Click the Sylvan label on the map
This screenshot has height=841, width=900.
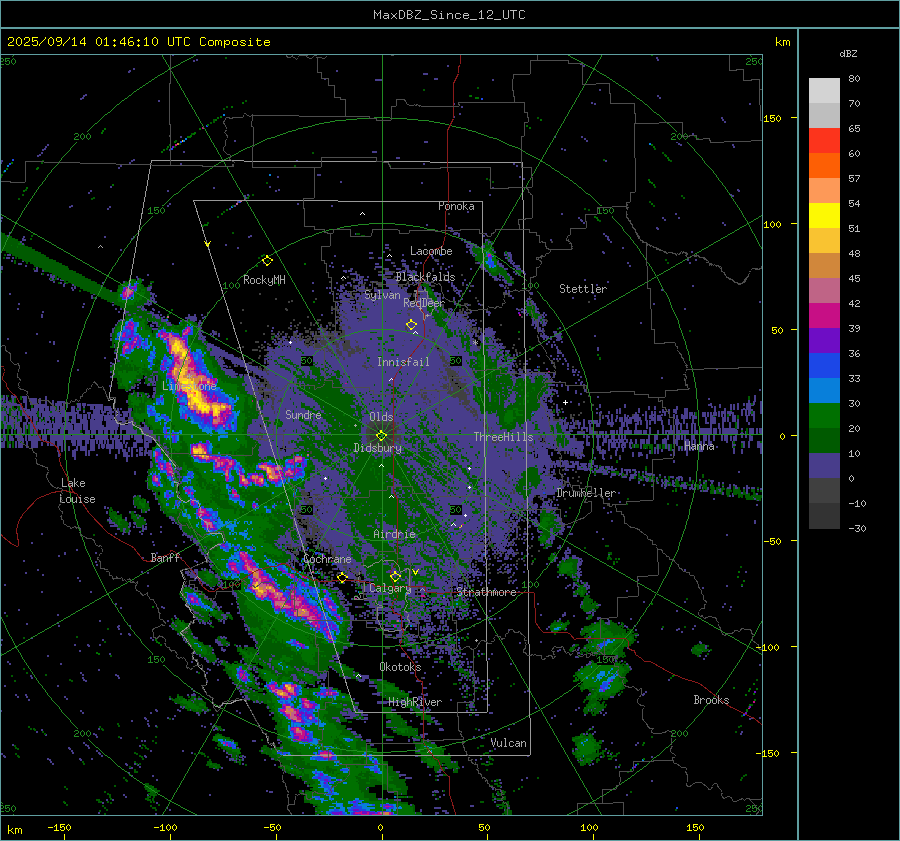382,295
